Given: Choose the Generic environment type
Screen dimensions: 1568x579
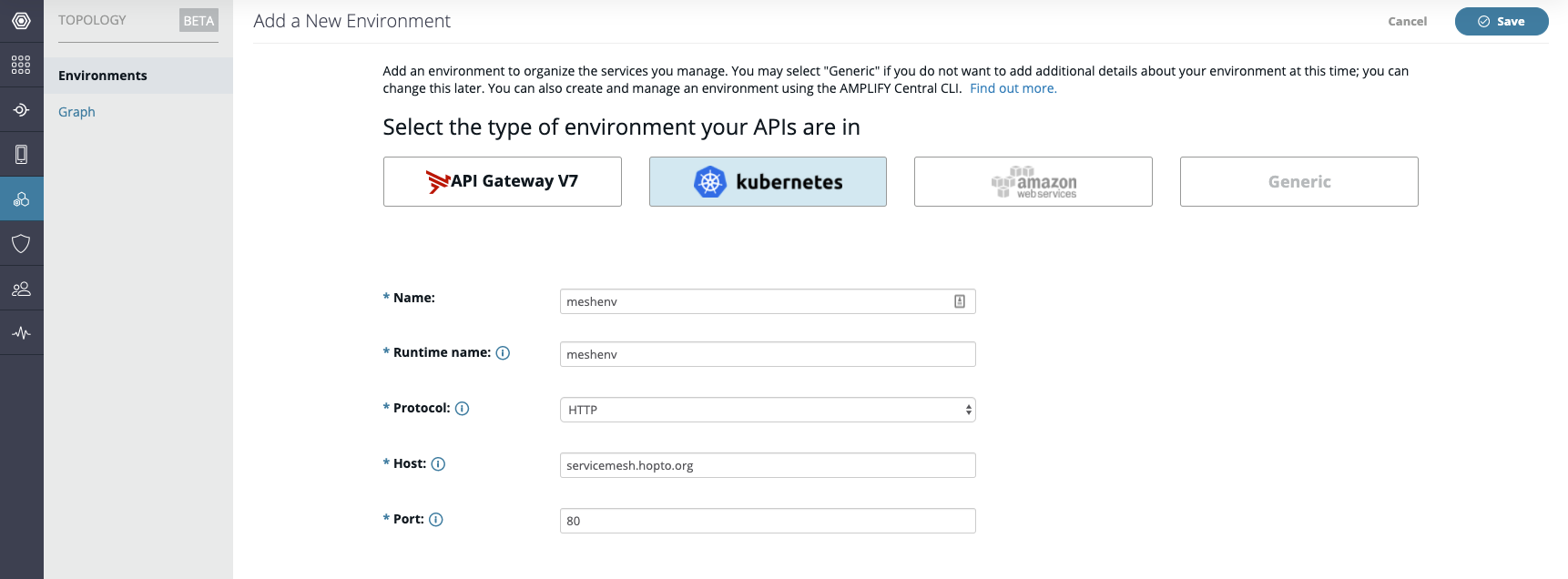Looking at the screenshot, I should point(1299,181).
